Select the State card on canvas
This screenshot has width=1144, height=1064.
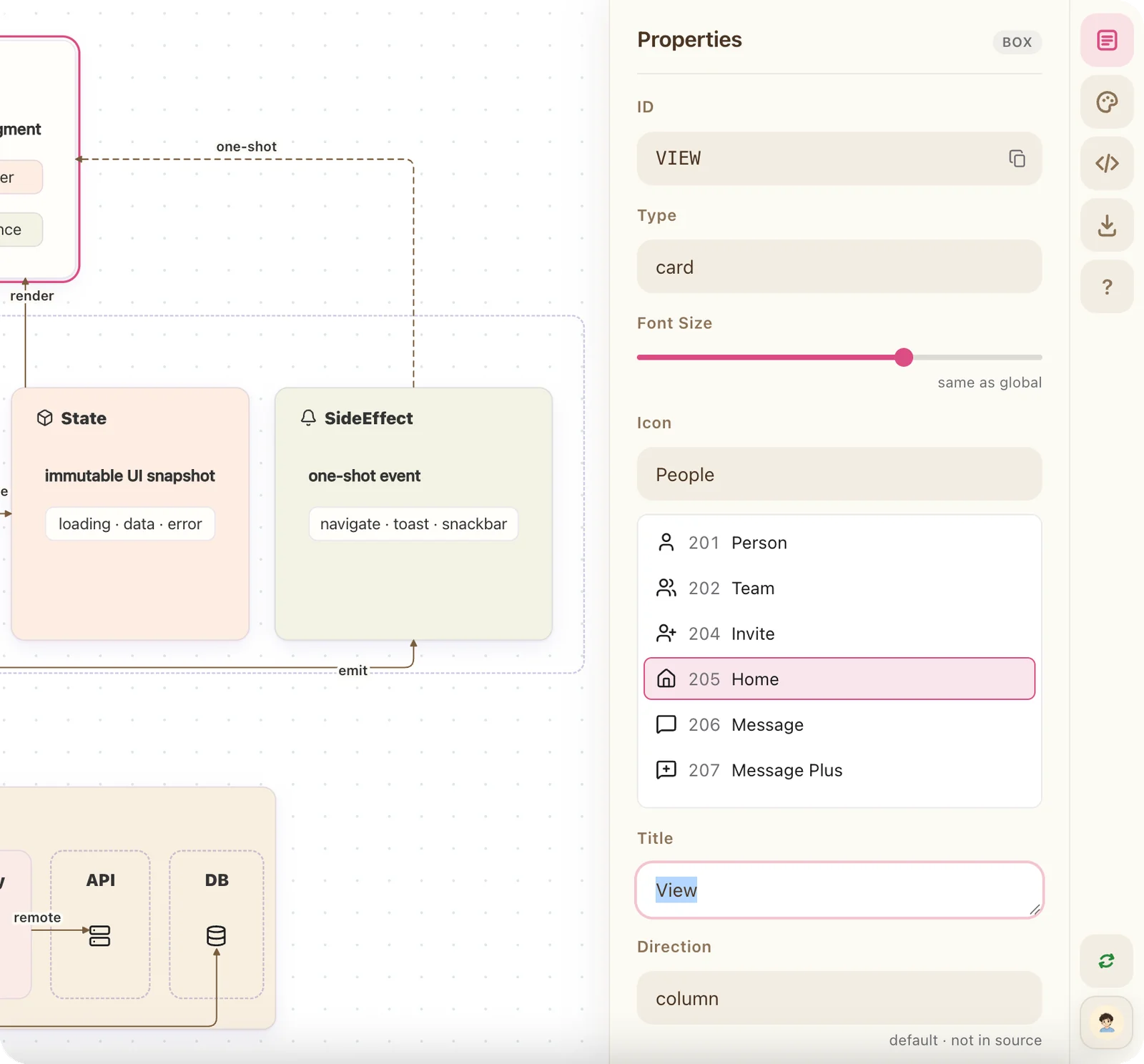click(130, 513)
